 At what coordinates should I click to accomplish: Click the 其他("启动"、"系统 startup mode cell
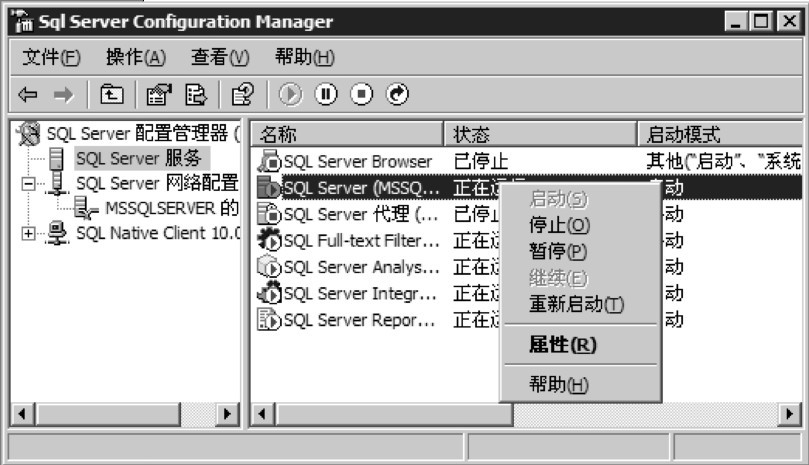[x=723, y=162]
